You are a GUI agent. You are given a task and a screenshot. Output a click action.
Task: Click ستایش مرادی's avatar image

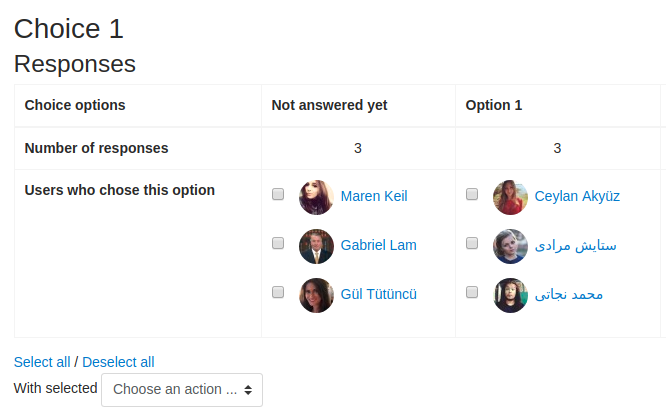pyautogui.click(x=510, y=246)
